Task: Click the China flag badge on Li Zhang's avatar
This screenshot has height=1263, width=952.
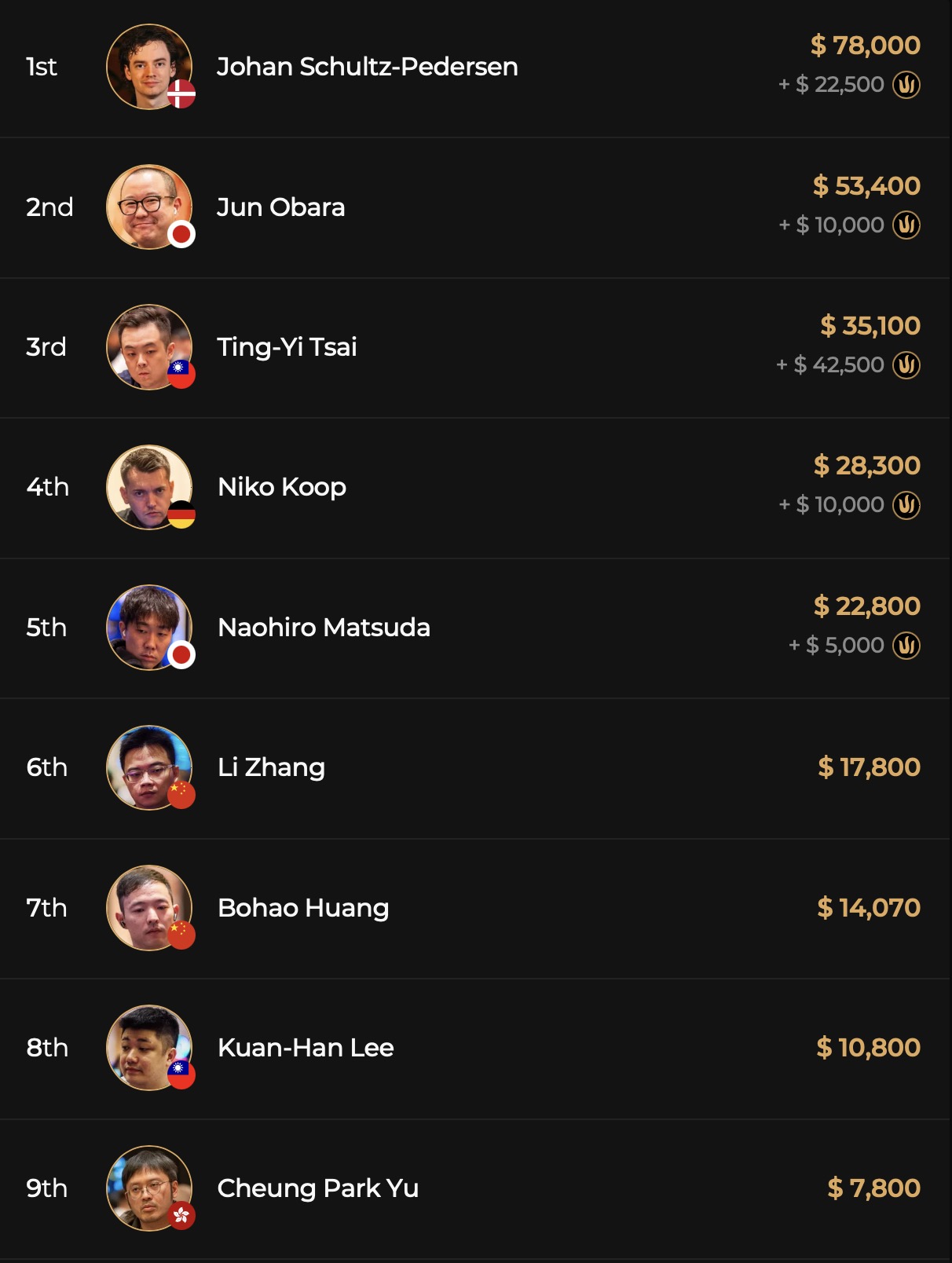Action: coord(181,795)
